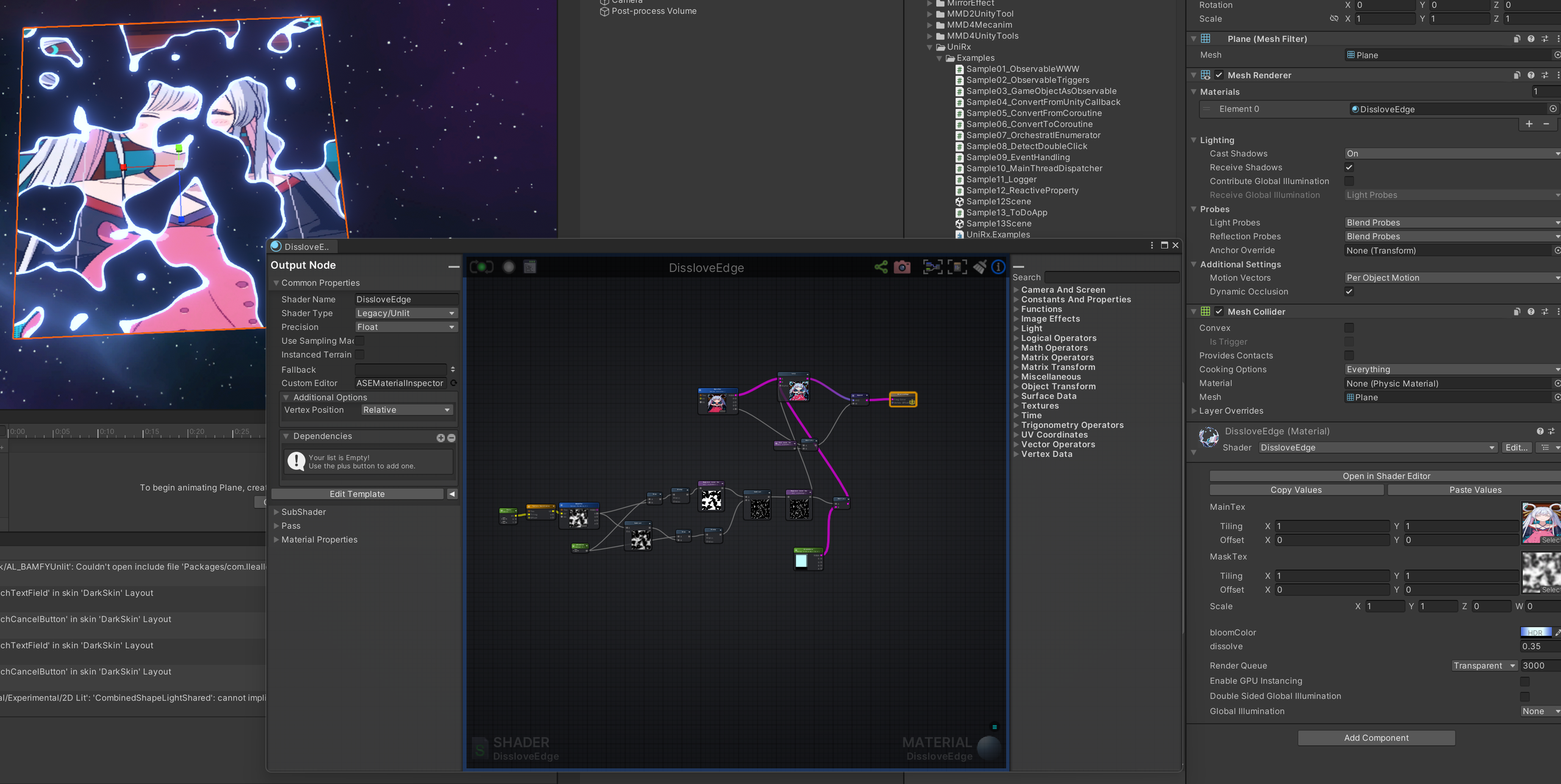1561x784 pixels.
Task: Click the Edit Template button
Action: pos(357,494)
